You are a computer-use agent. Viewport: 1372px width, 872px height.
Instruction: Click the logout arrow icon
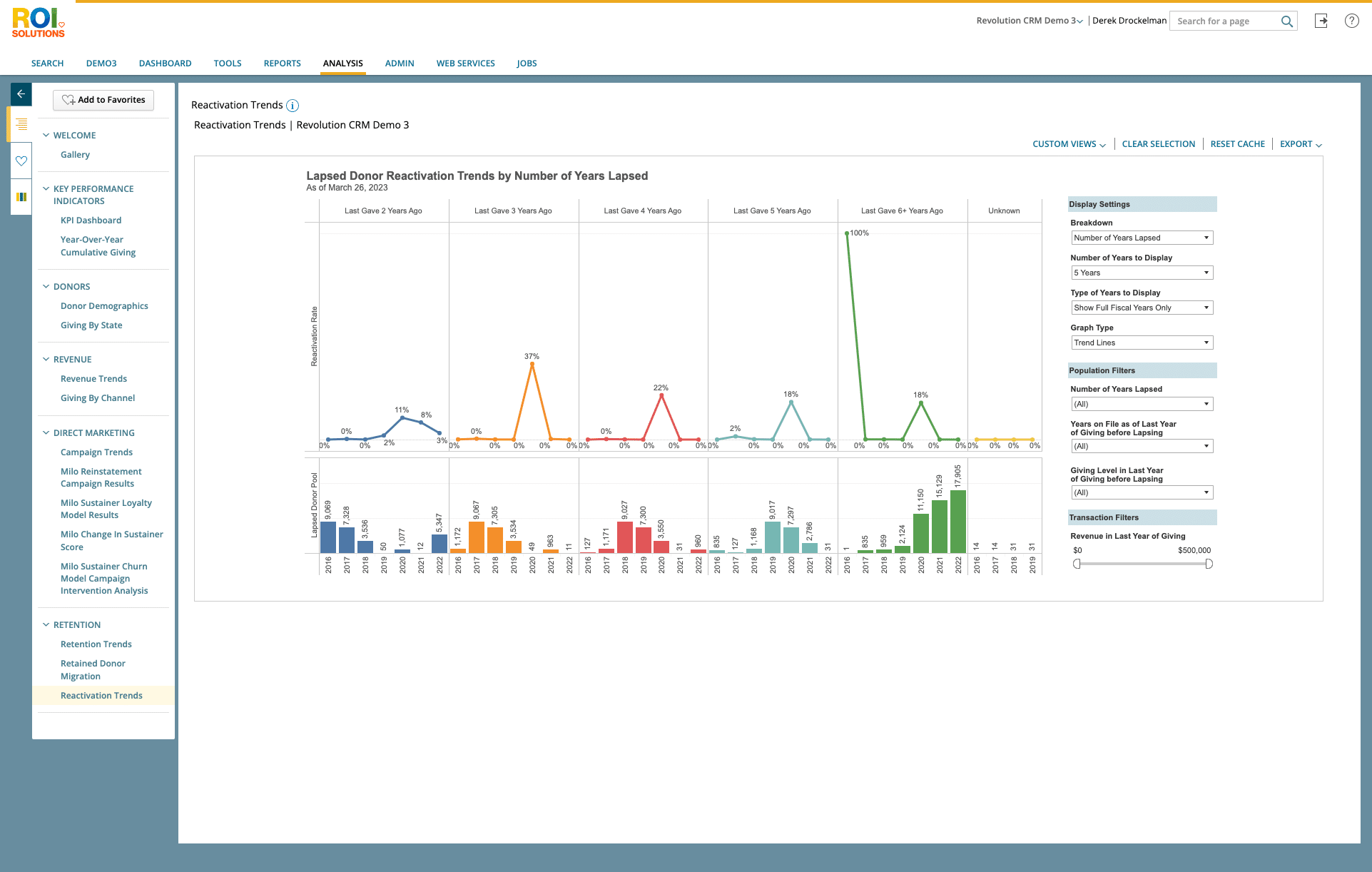(1321, 21)
